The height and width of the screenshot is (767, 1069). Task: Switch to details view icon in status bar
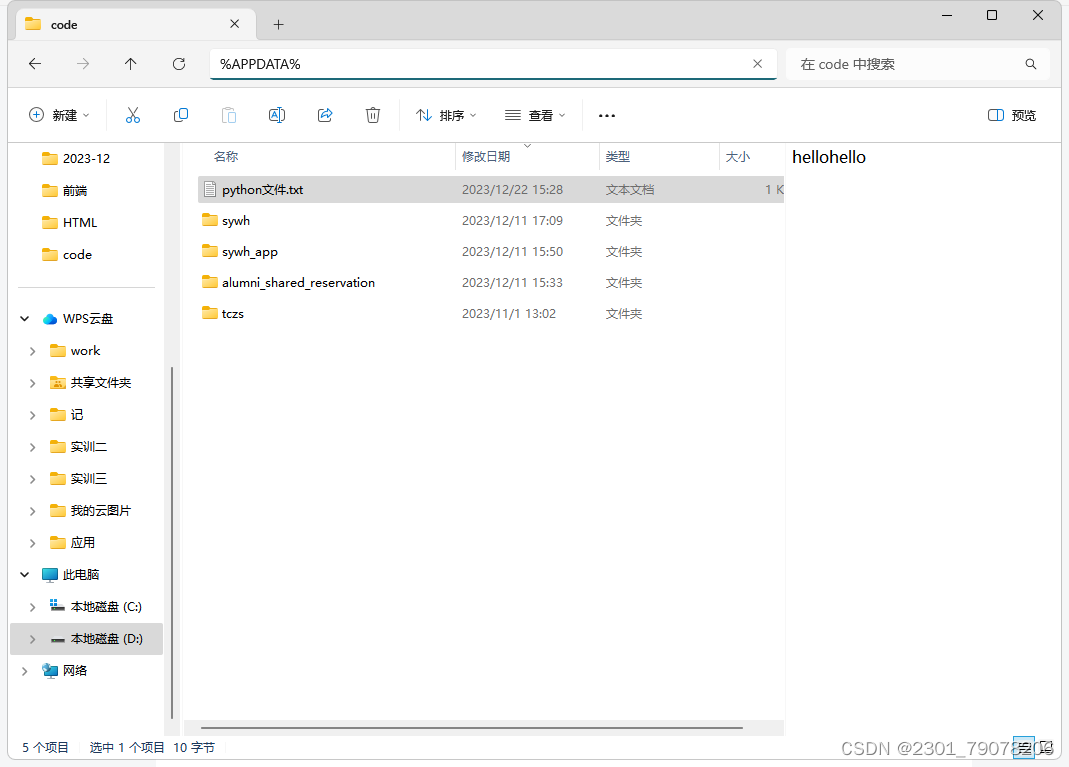pyautogui.click(x=1023, y=747)
